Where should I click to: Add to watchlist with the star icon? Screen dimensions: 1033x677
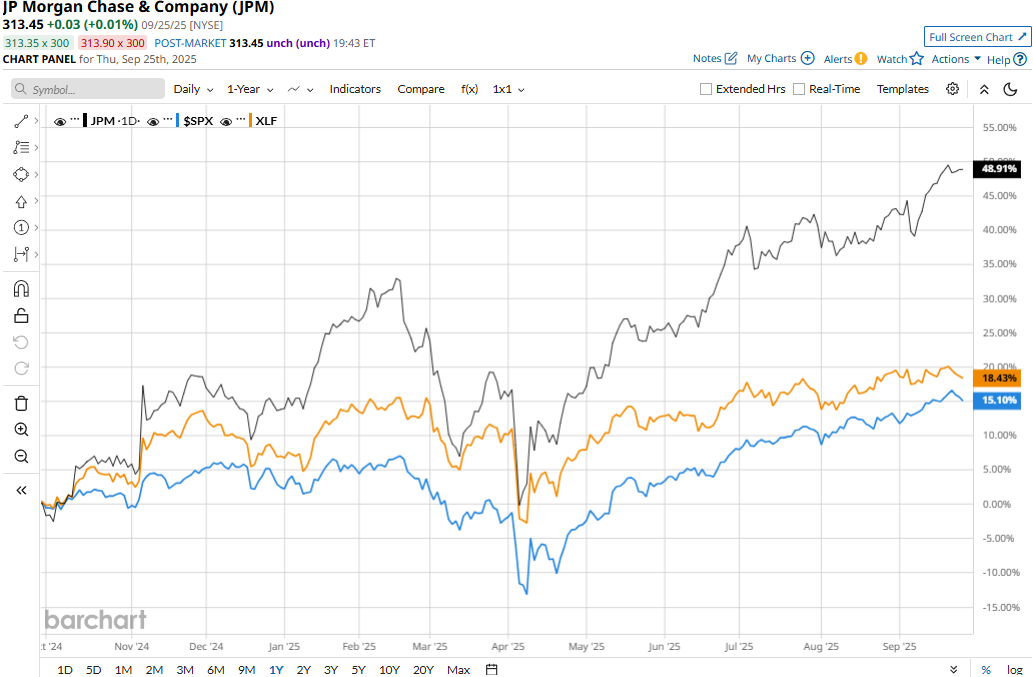click(x=916, y=59)
